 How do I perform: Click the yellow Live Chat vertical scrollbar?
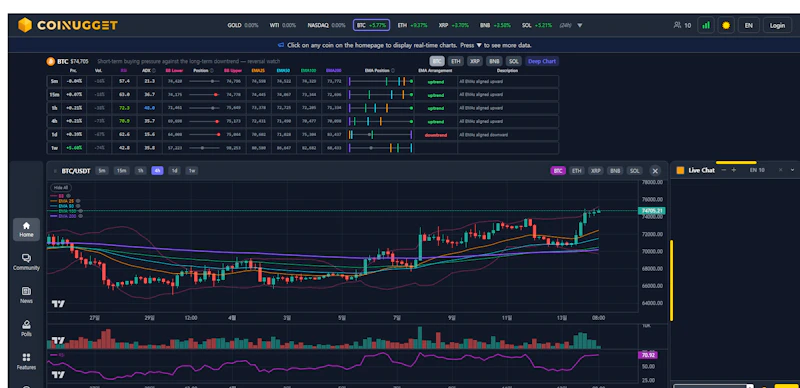click(x=671, y=280)
